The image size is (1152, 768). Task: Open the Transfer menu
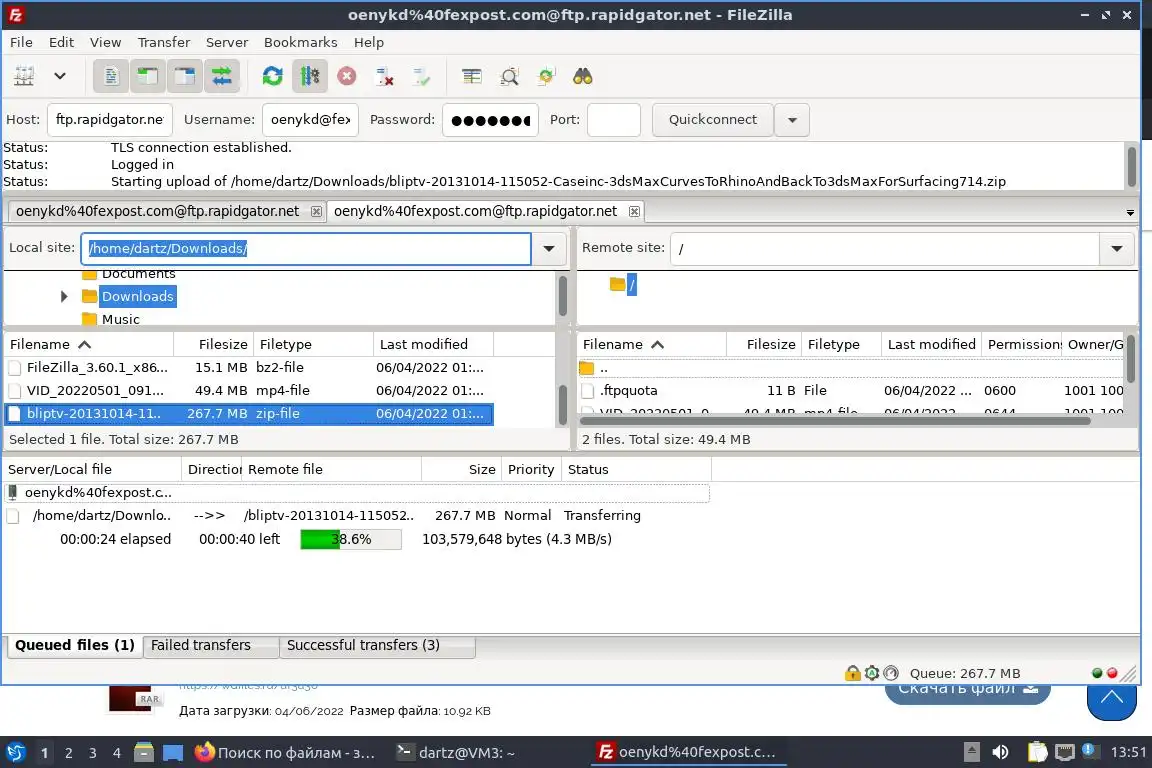point(164,43)
